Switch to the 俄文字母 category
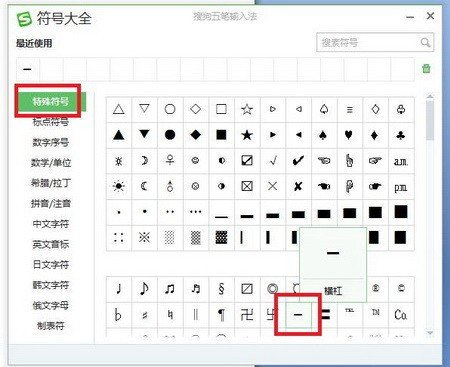 (x=51, y=305)
